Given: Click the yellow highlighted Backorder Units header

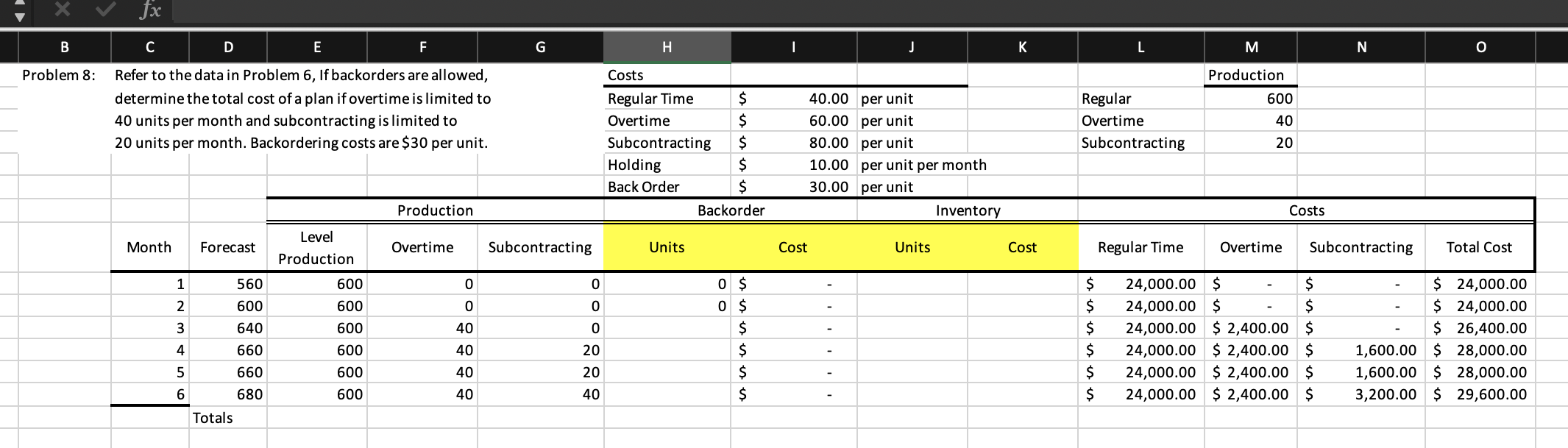Looking at the screenshot, I should (x=666, y=247).
